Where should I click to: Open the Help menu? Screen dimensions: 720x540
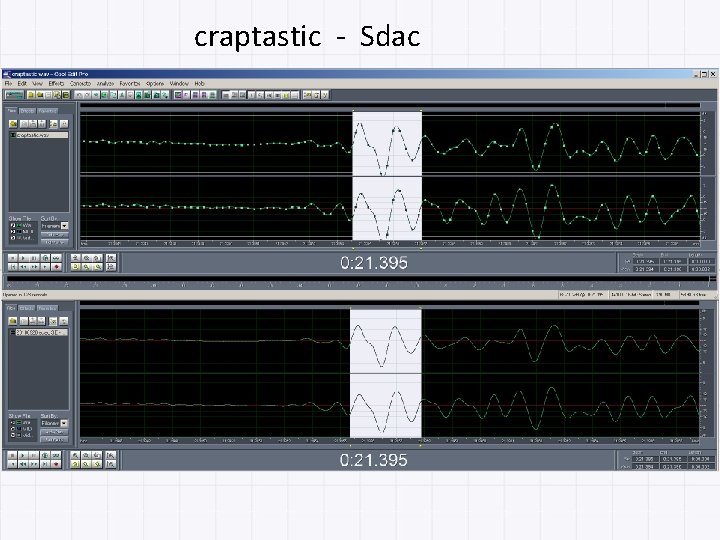pos(199,84)
